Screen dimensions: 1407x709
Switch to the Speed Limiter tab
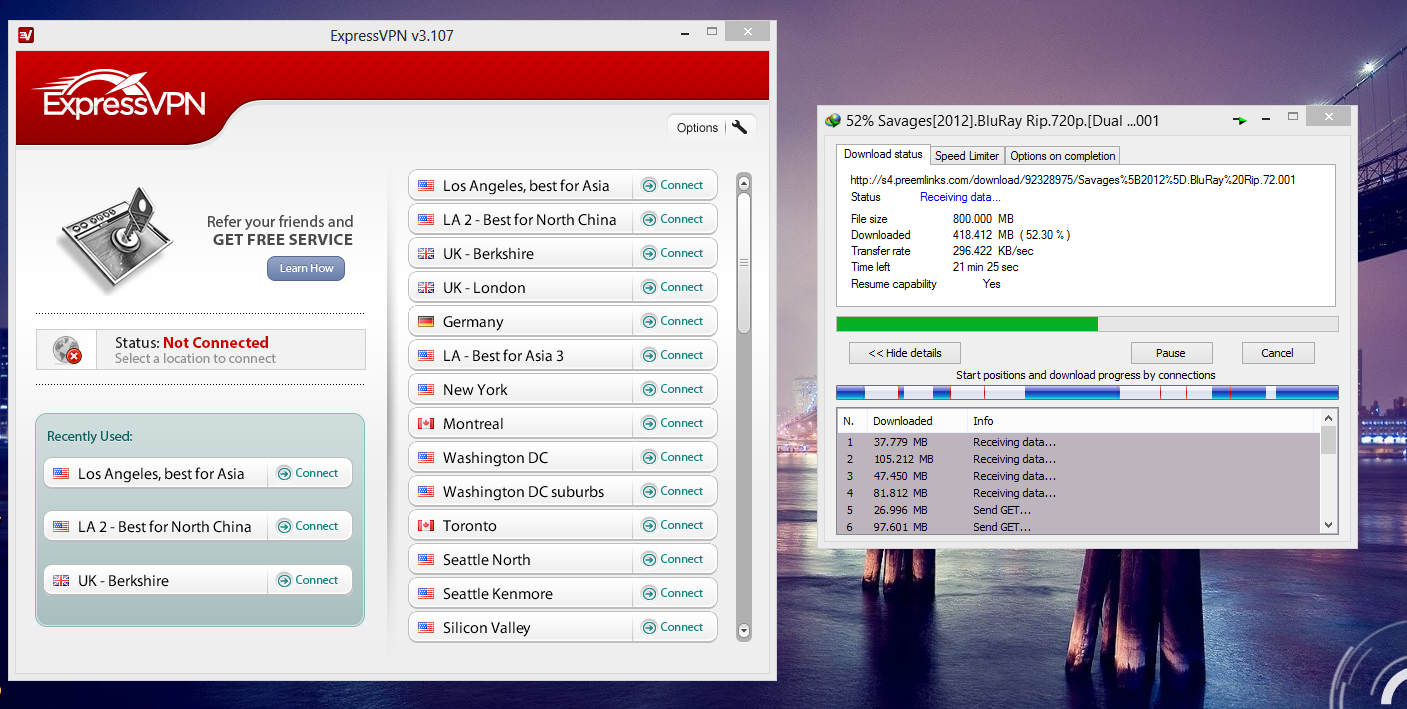967,156
